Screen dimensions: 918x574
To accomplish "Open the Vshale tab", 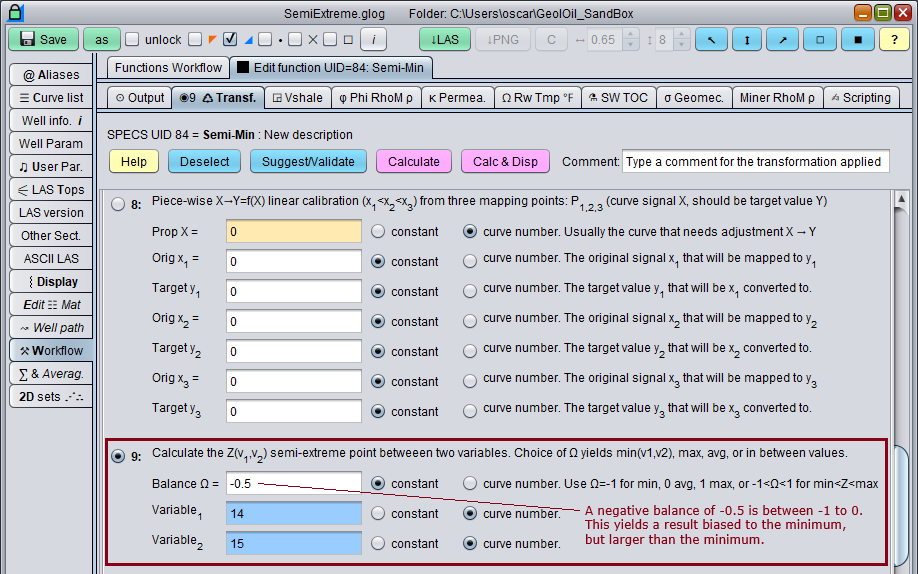I will click(298, 98).
